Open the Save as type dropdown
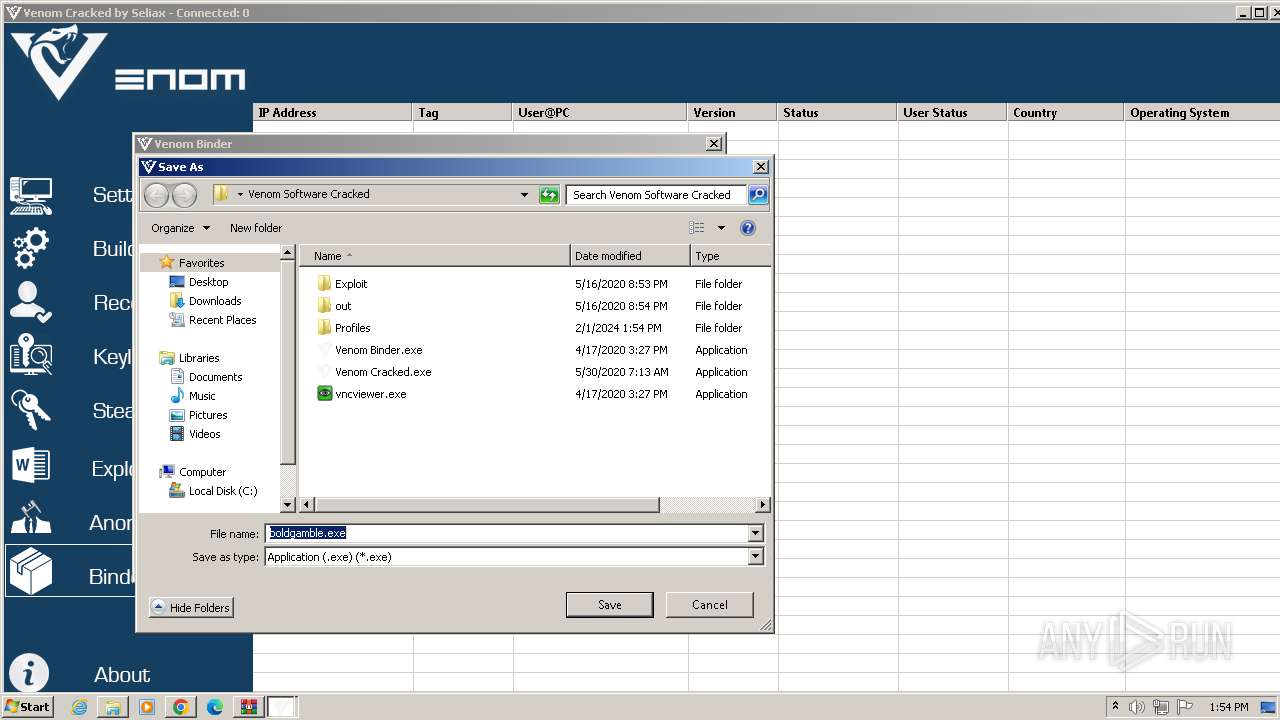The image size is (1280, 720). point(756,557)
